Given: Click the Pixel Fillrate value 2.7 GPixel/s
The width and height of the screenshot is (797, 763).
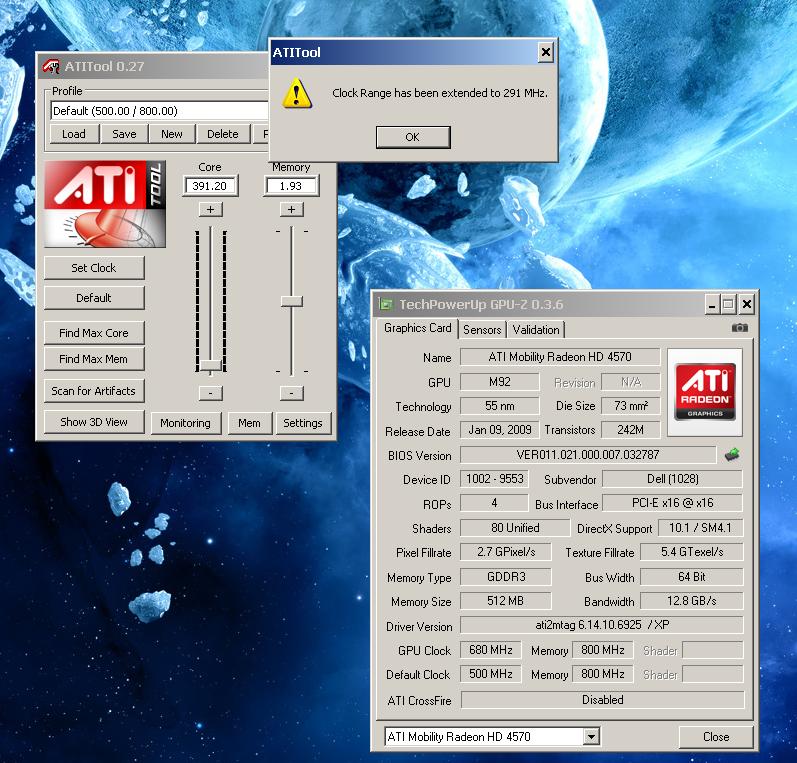Looking at the screenshot, I should coord(506,552).
